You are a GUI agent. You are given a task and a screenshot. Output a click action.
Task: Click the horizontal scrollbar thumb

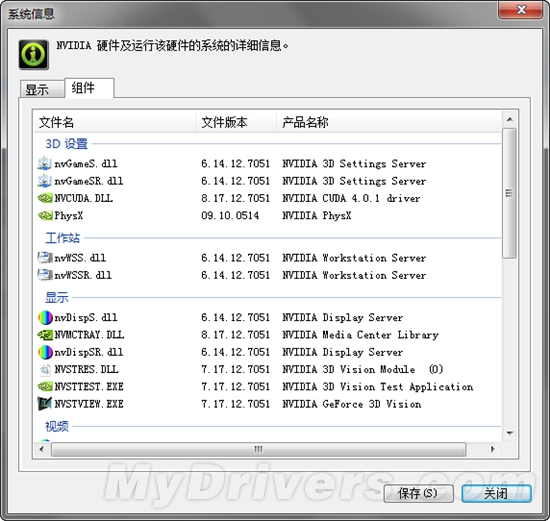[259, 449]
